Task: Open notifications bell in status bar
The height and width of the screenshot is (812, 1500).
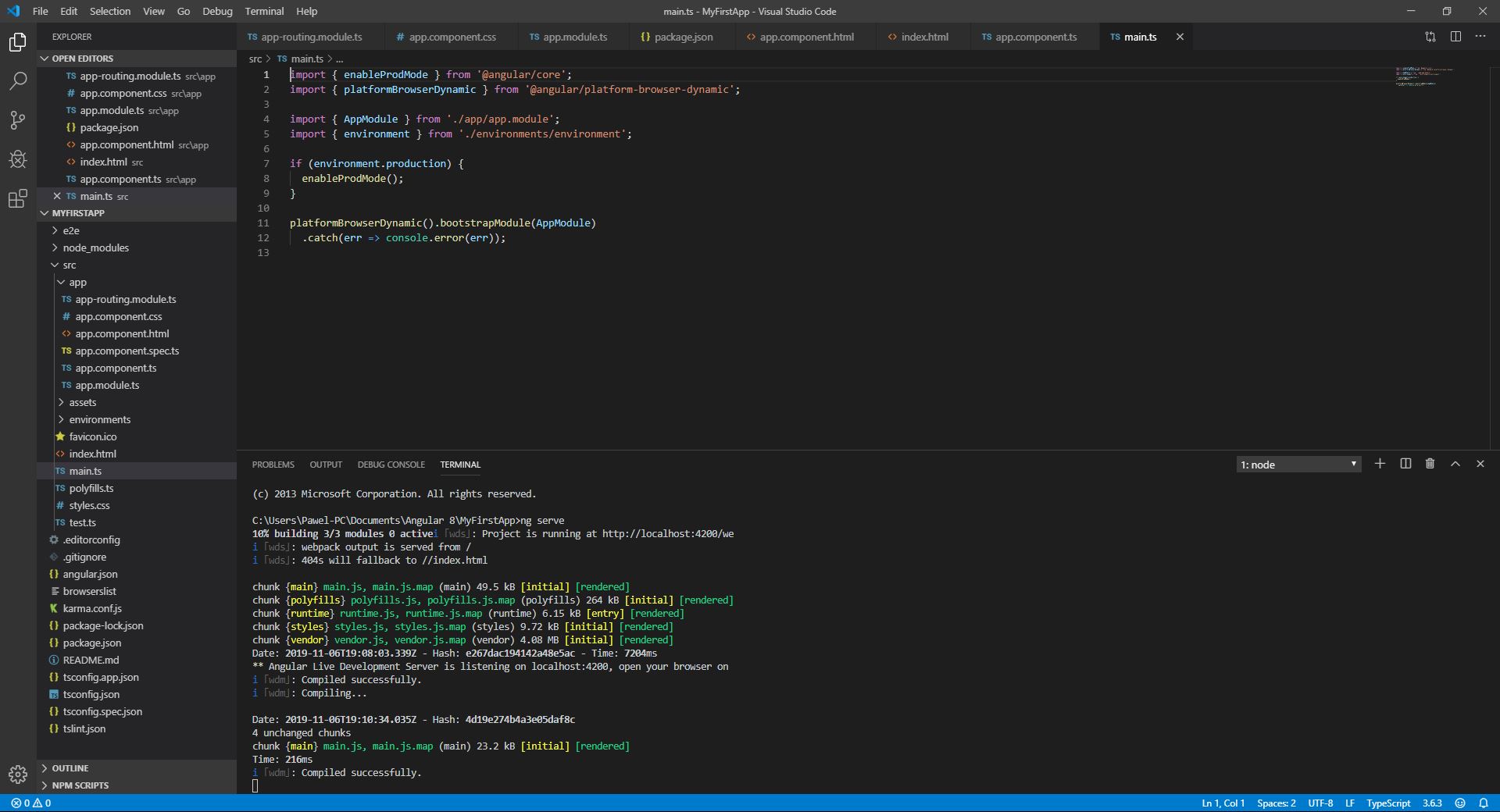Action: click(1484, 803)
